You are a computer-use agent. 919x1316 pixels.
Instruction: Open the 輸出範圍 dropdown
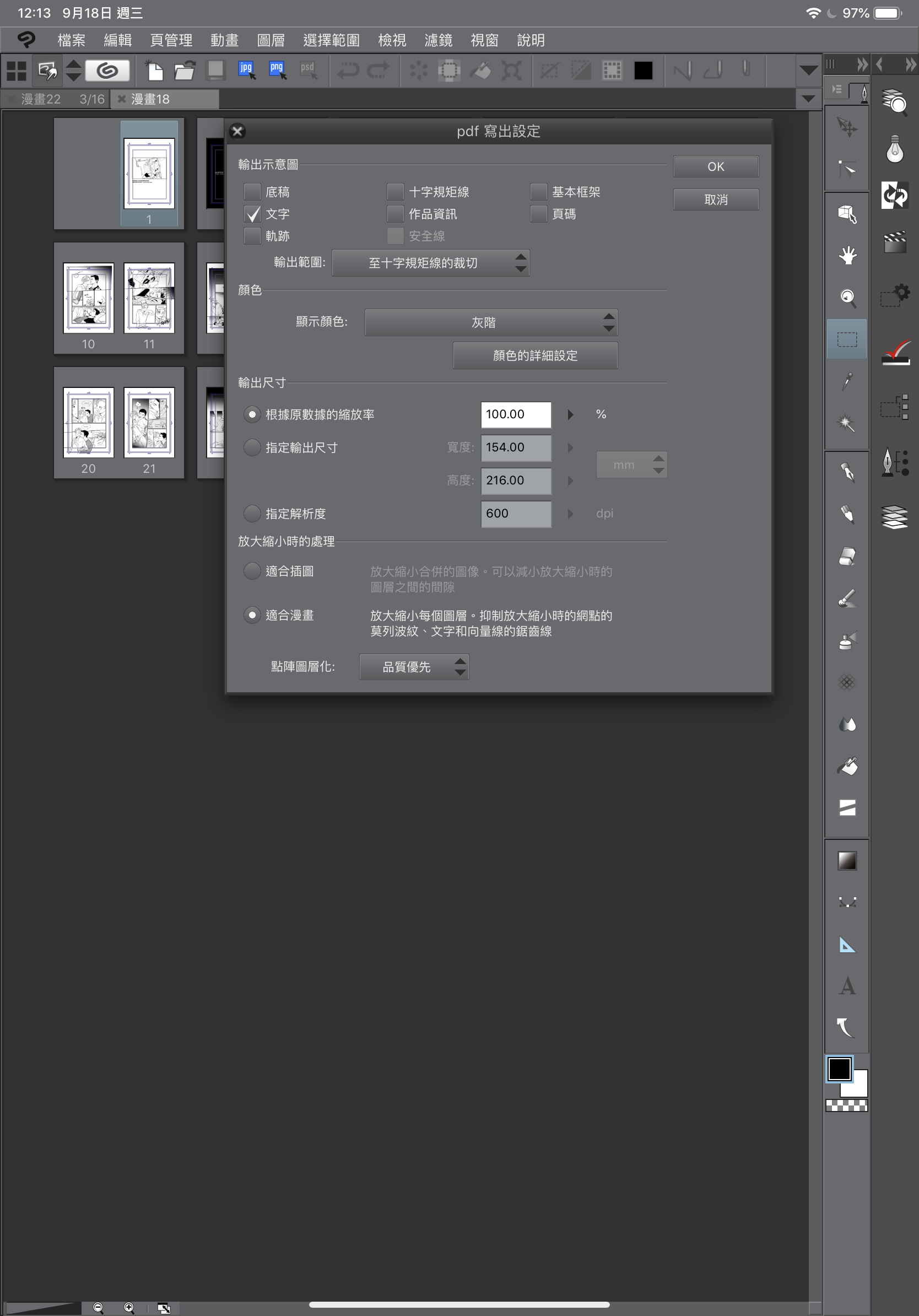point(431,263)
